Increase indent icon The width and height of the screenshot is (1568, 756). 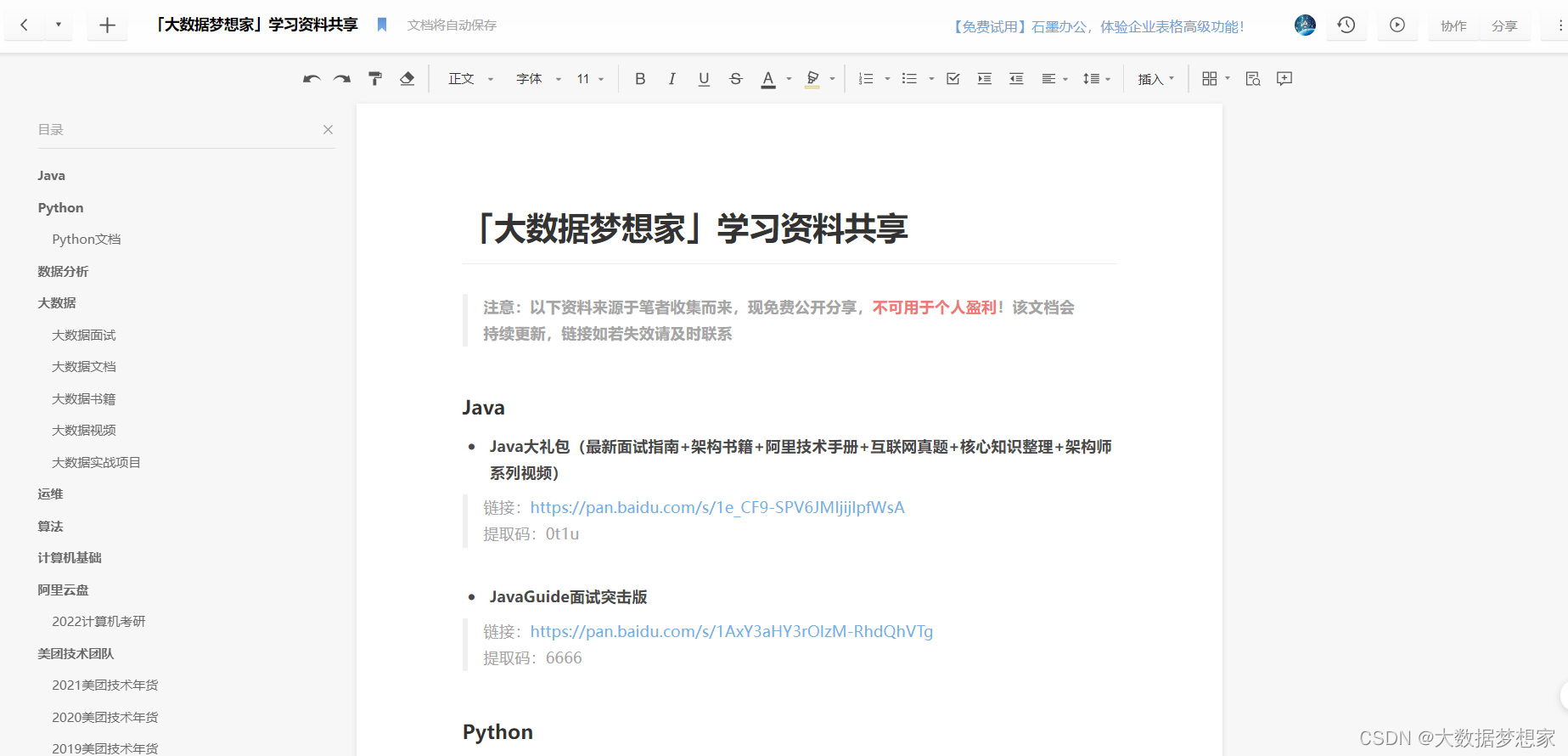pos(985,79)
